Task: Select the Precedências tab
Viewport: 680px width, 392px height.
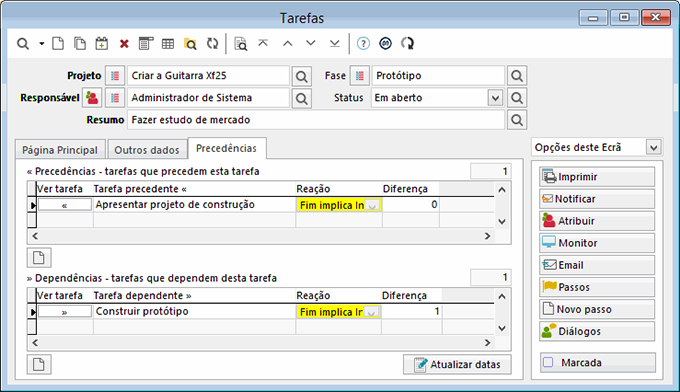Action: coord(226,148)
